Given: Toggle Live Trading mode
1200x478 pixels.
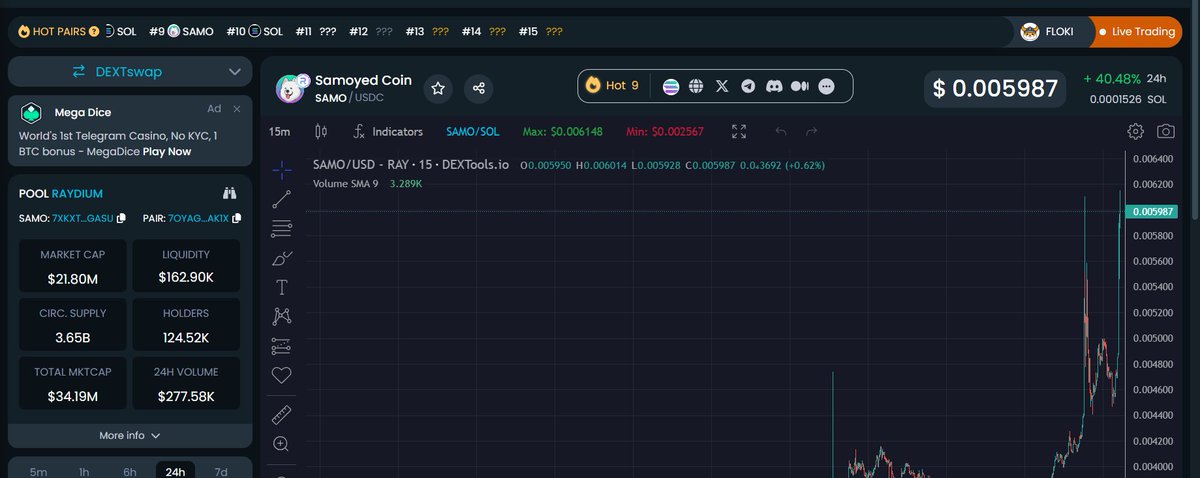Looking at the screenshot, I should (1137, 32).
